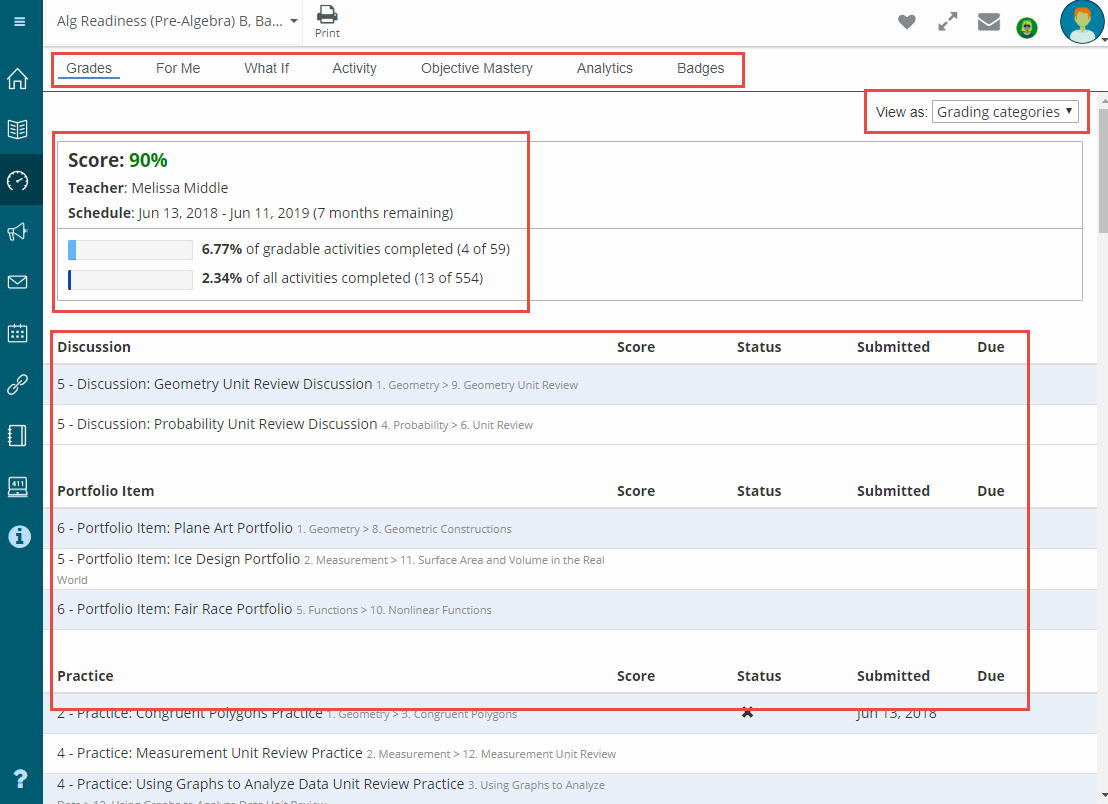Click the chain links icon
This screenshot has height=804, width=1108.
[x=18, y=384]
